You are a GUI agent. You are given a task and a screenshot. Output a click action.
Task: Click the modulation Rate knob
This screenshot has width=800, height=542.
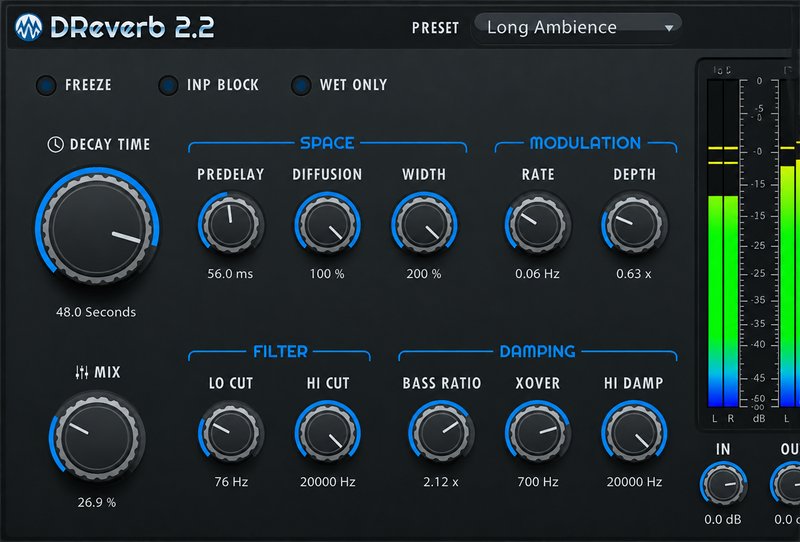click(538, 224)
